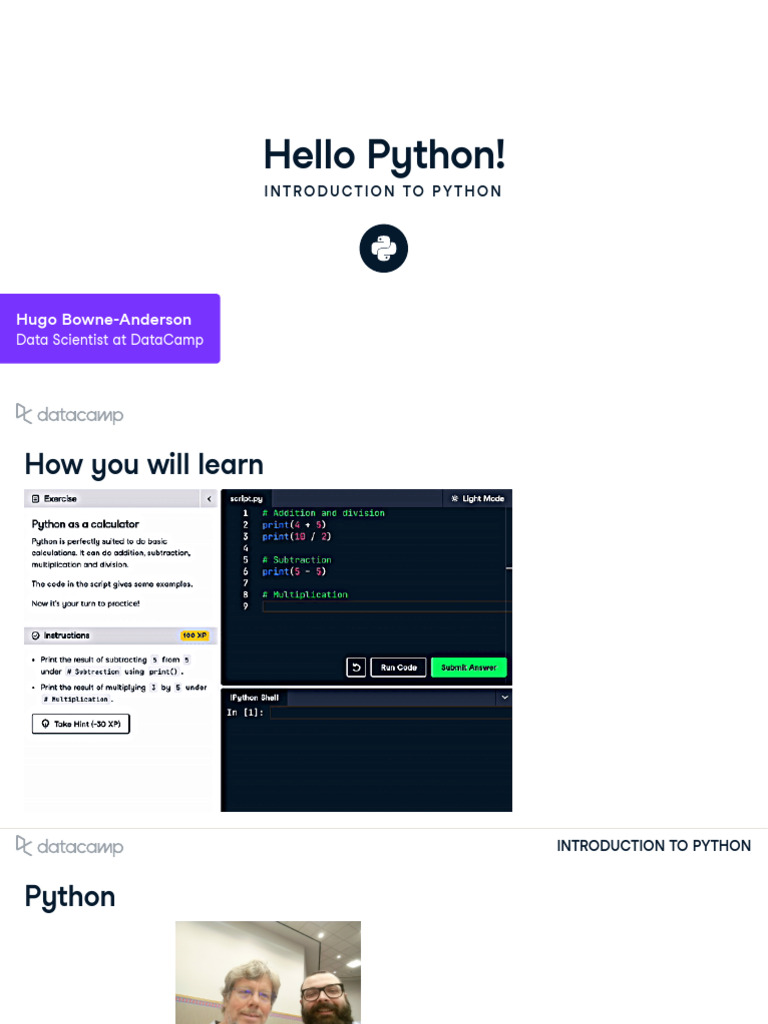Click the Instructions checkmark circle icon
Screen dimensions: 768x1024
(x=35, y=635)
